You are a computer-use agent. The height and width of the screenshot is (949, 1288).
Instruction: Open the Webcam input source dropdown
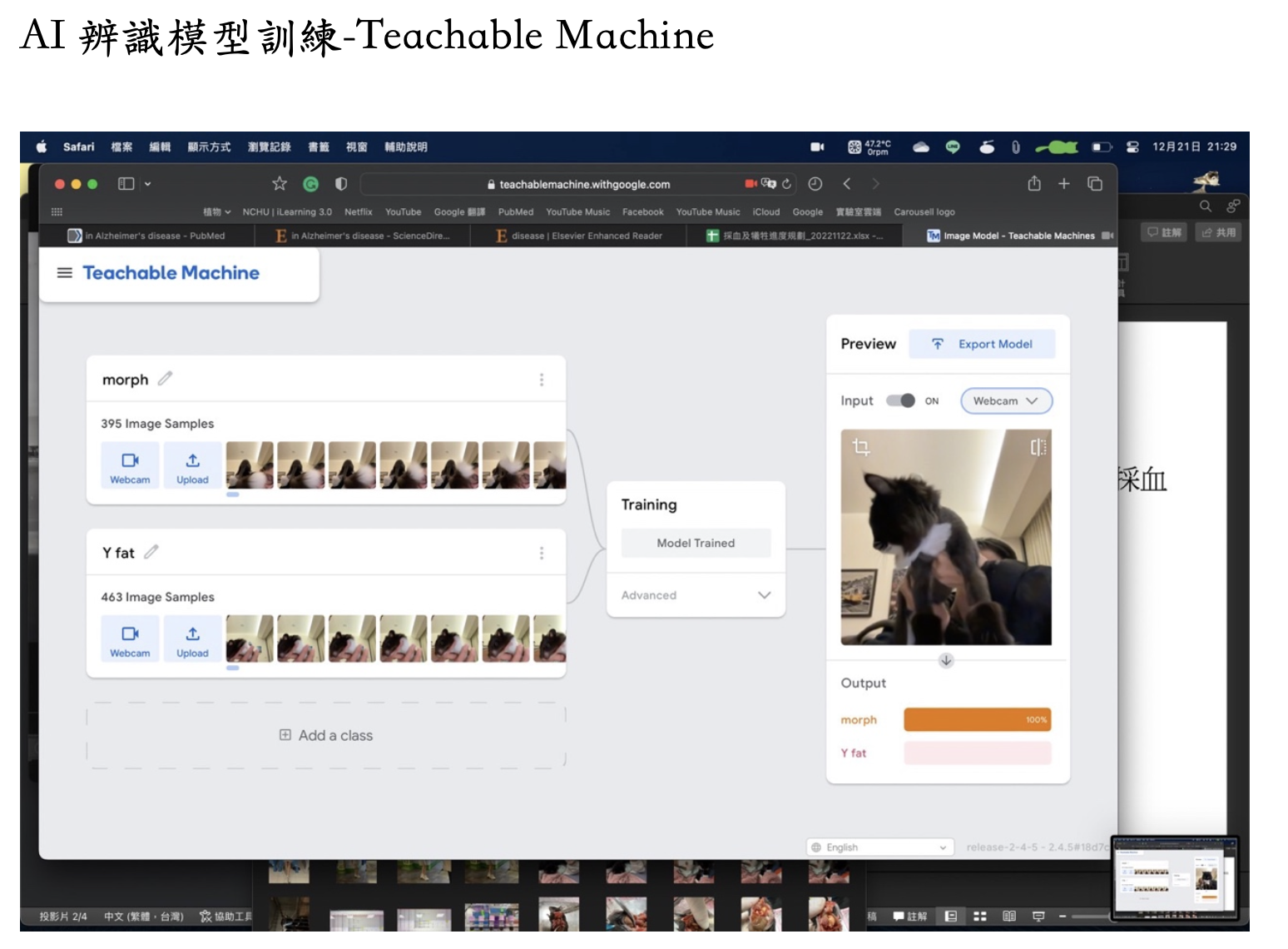1006,401
